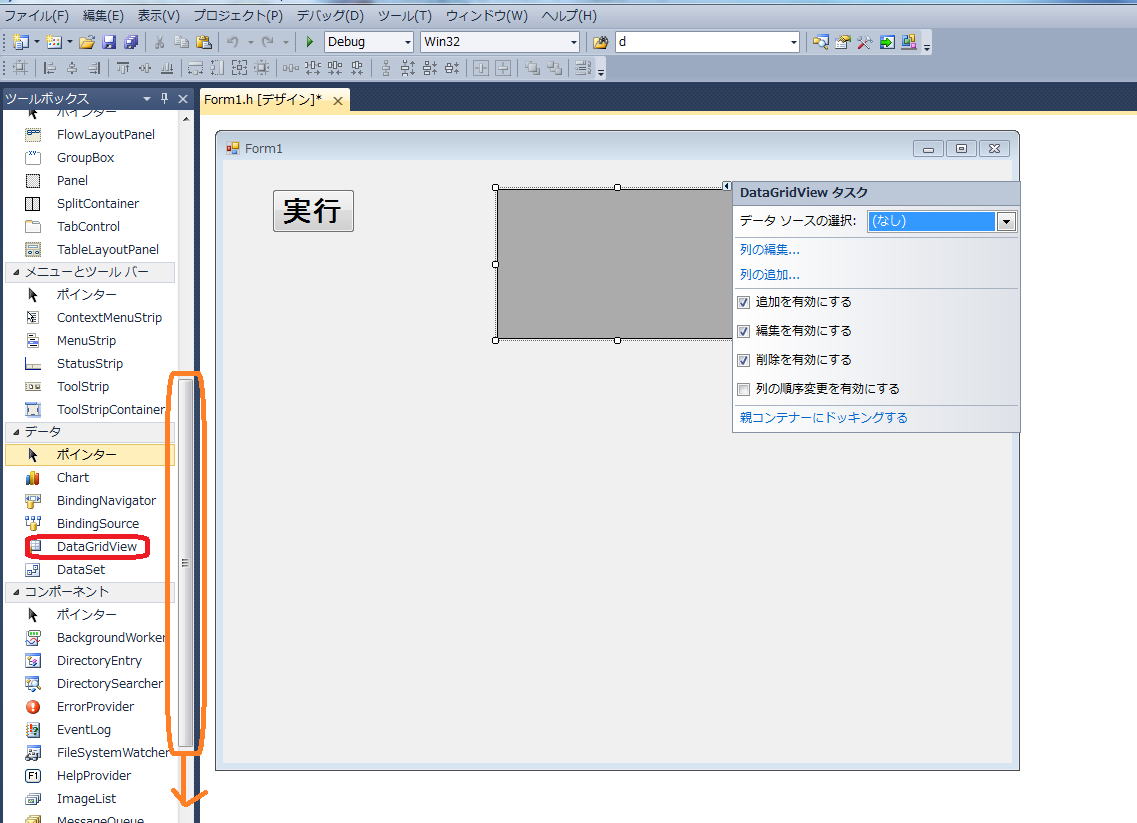The width and height of the screenshot is (1137, 823).
Task: Pick the Chart control in toolbox
Action: point(72,478)
